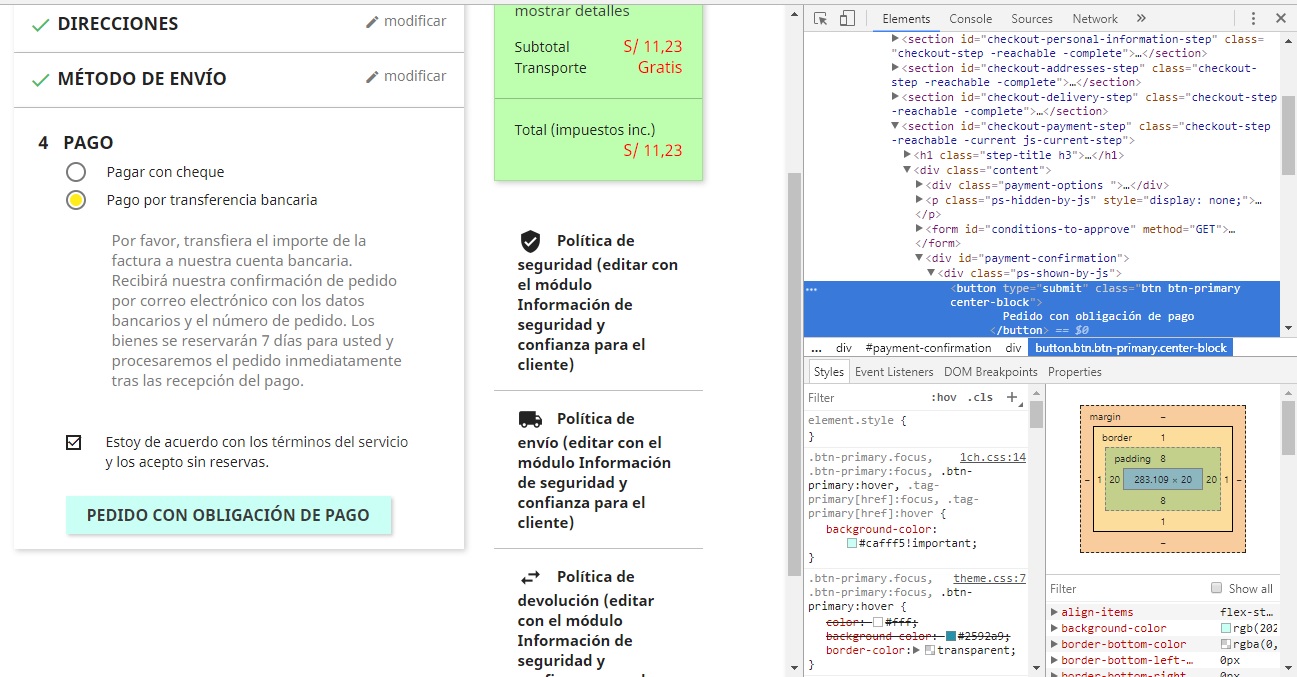Toggle the :hov element state option
The image size is (1297, 677).
[943, 397]
